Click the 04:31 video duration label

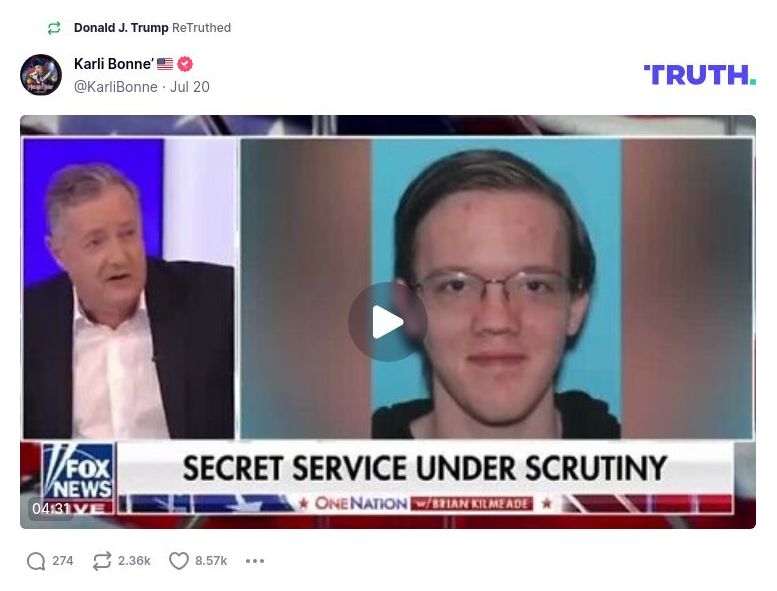click(x=51, y=508)
